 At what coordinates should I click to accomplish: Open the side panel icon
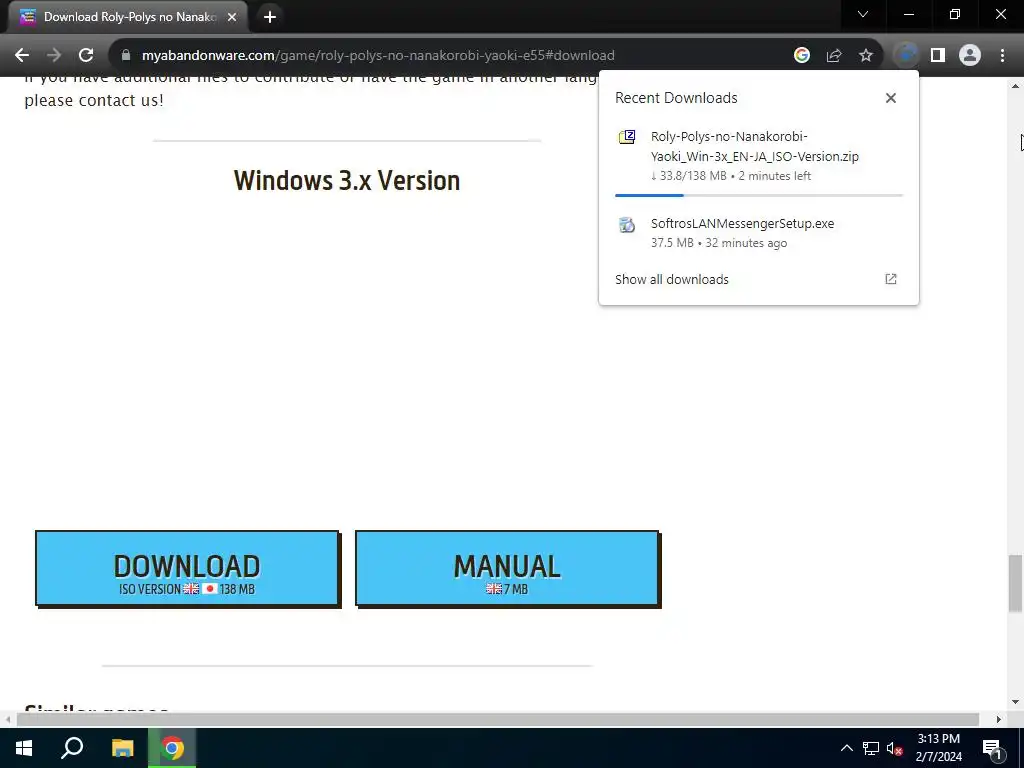coord(938,56)
